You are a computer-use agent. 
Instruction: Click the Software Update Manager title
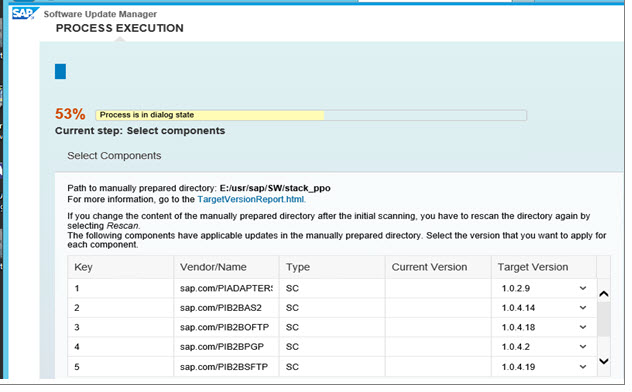click(100, 14)
